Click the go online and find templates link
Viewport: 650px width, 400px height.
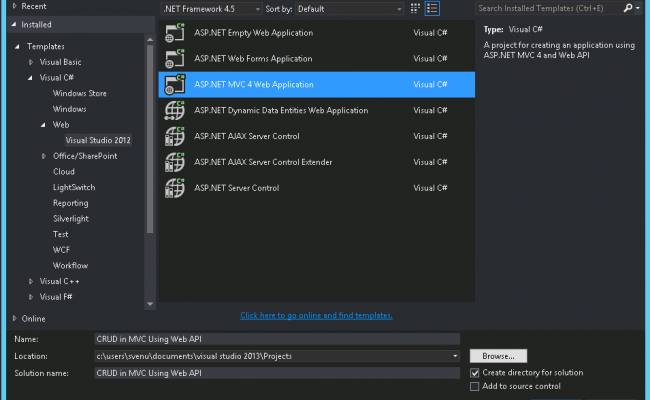[x=316, y=315]
